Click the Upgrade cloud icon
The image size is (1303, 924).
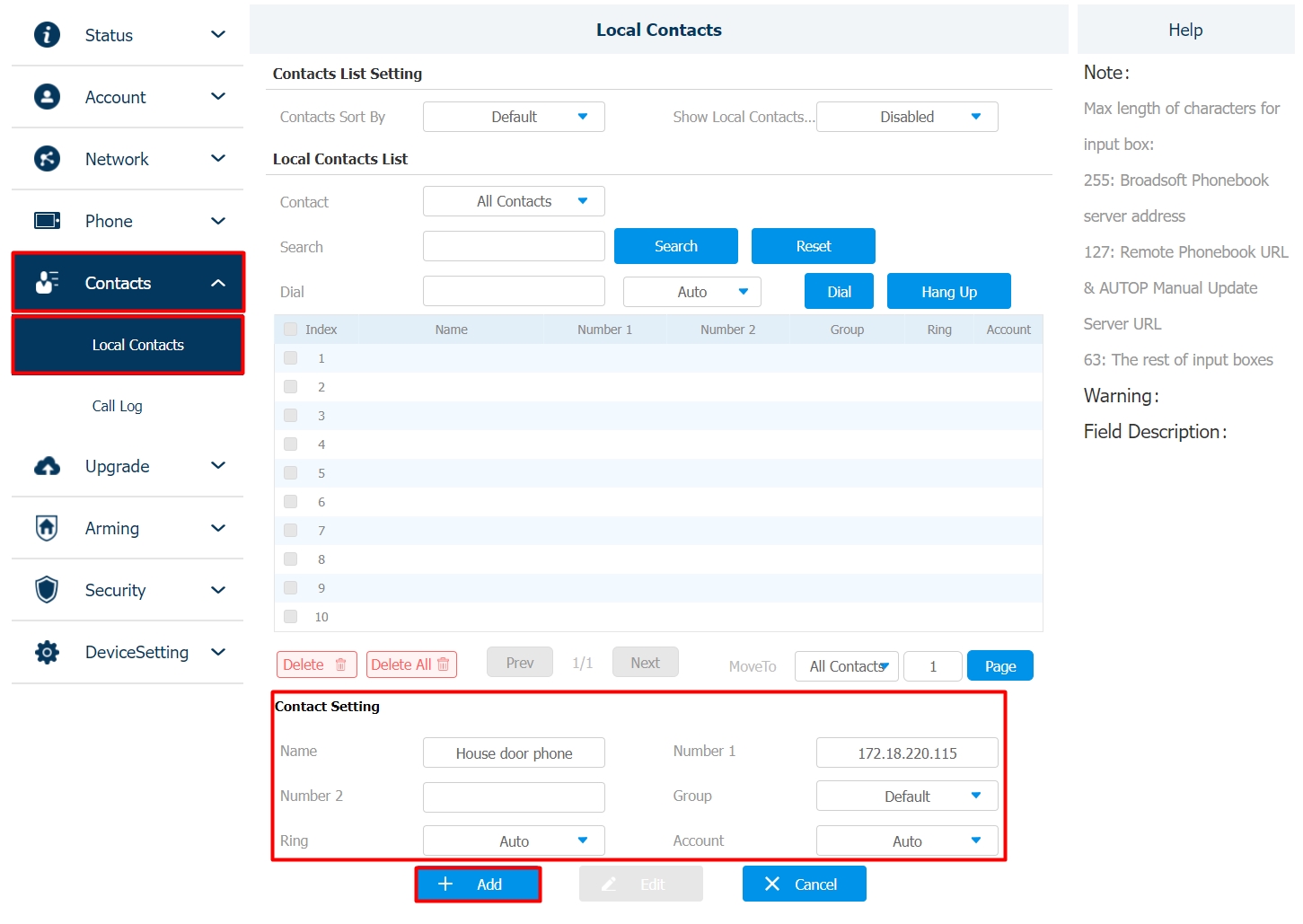(47, 465)
